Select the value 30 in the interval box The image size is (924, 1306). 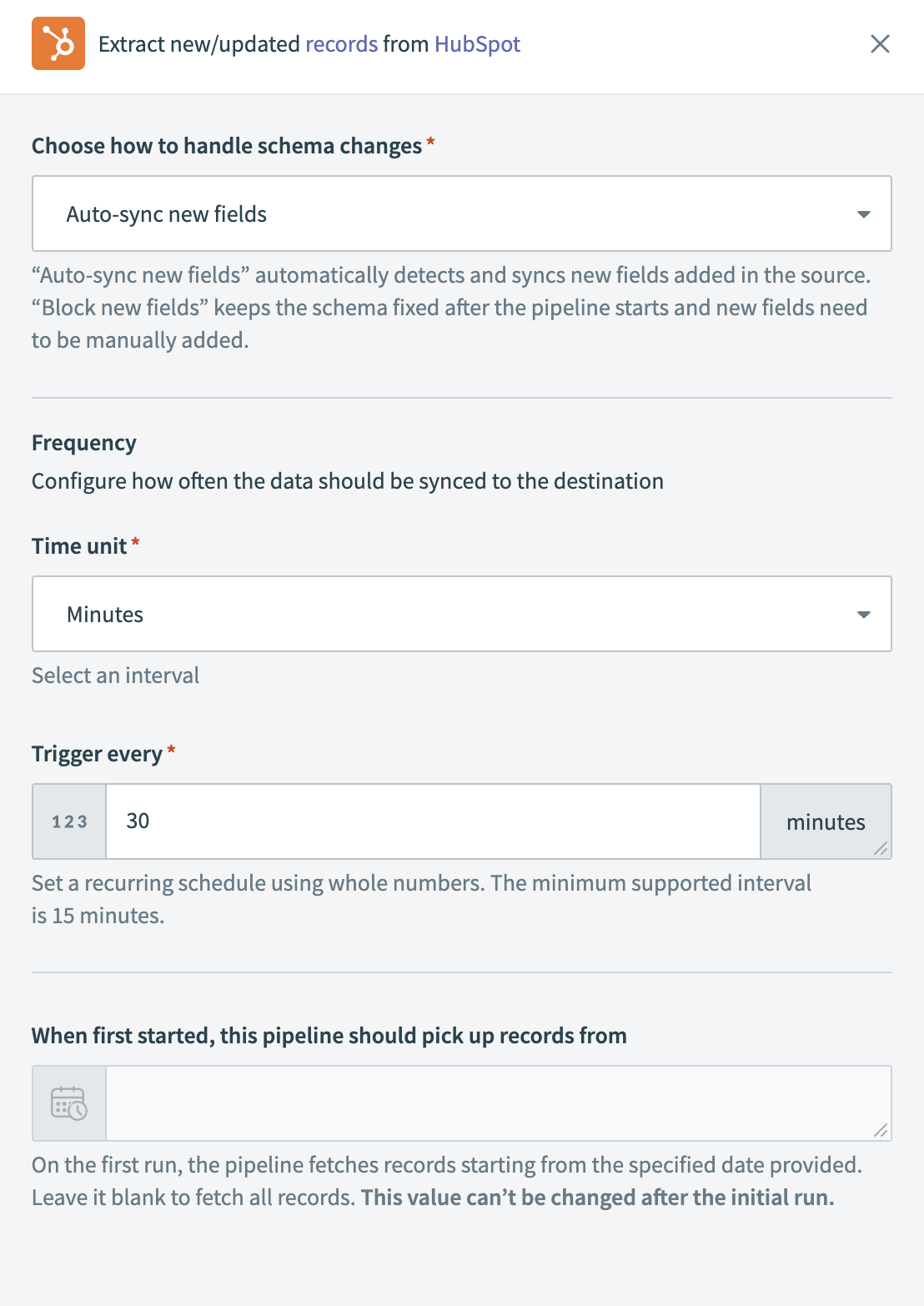(x=140, y=821)
